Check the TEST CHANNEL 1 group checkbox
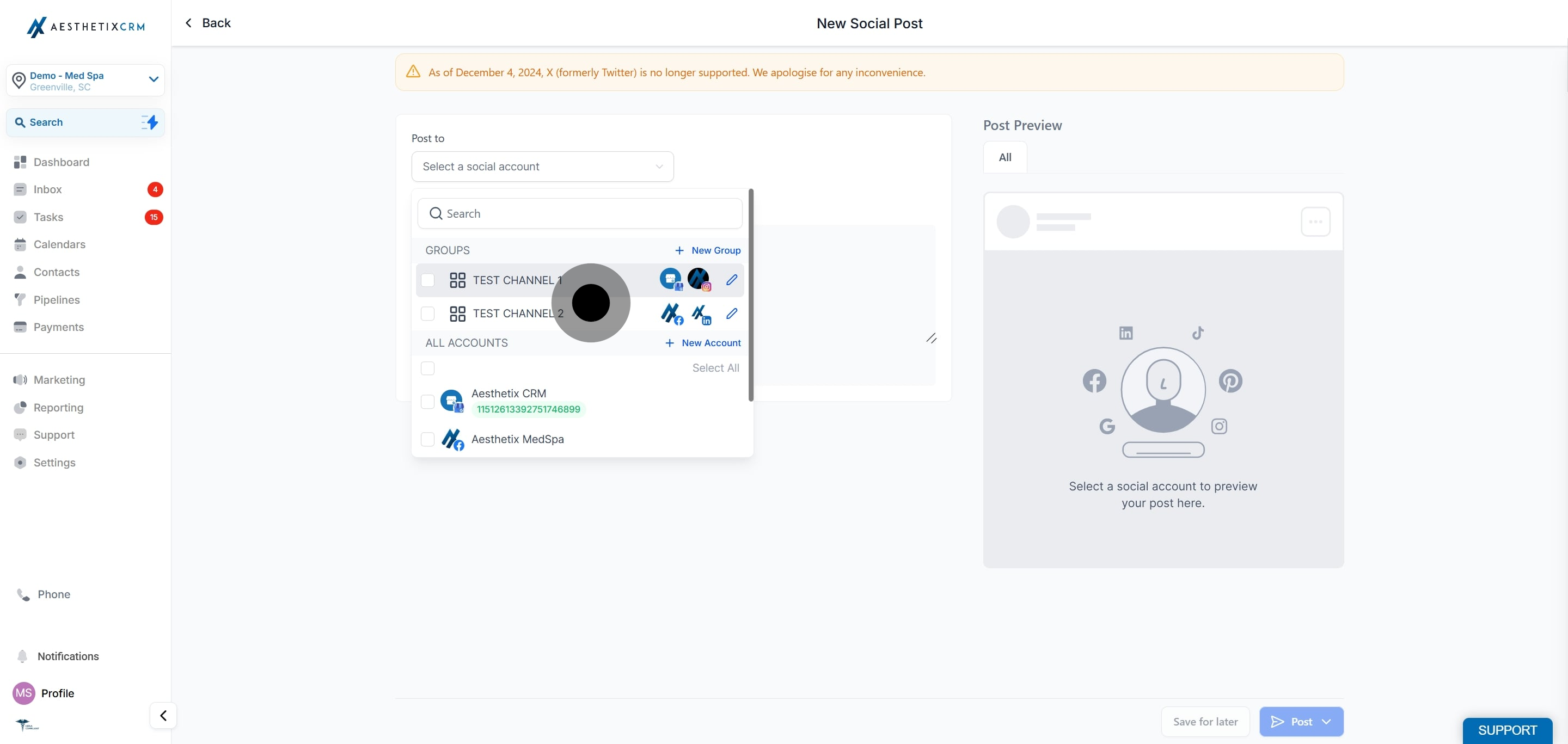 coord(428,280)
